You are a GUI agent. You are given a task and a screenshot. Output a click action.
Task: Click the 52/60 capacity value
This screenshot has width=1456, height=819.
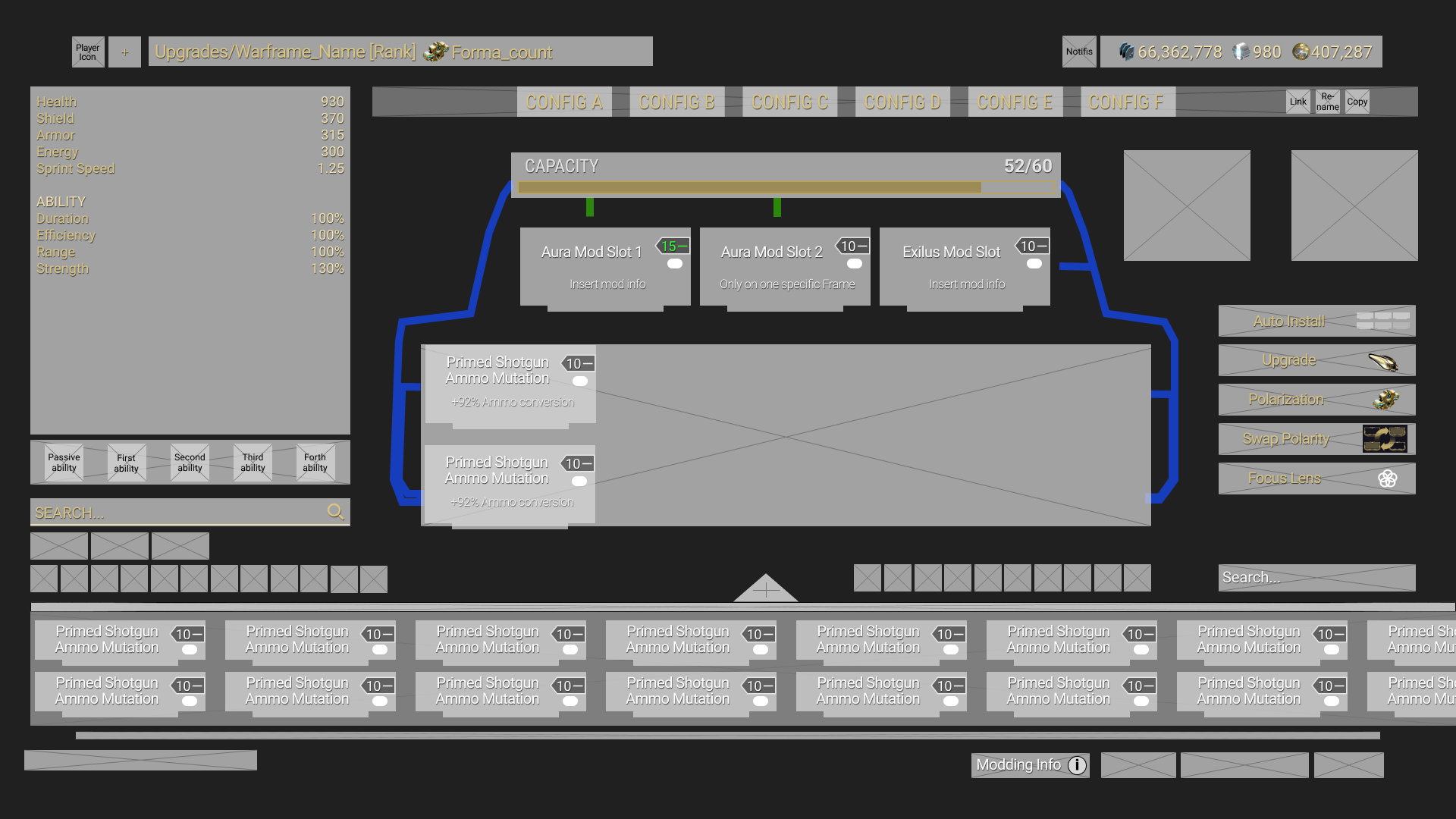(x=1028, y=166)
